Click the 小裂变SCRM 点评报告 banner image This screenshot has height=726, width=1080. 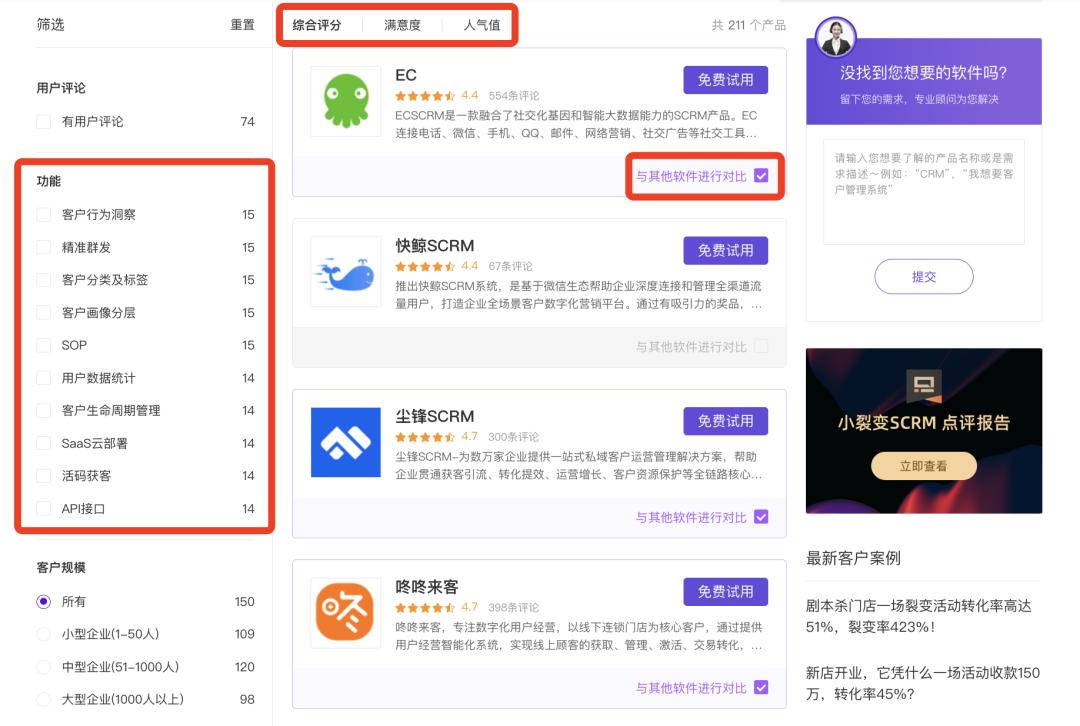pos(924,431)
